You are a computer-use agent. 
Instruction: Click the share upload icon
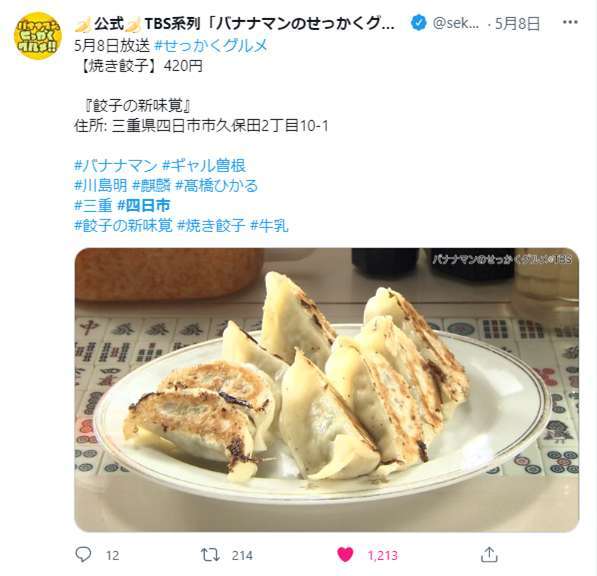[x=489, y=555]
